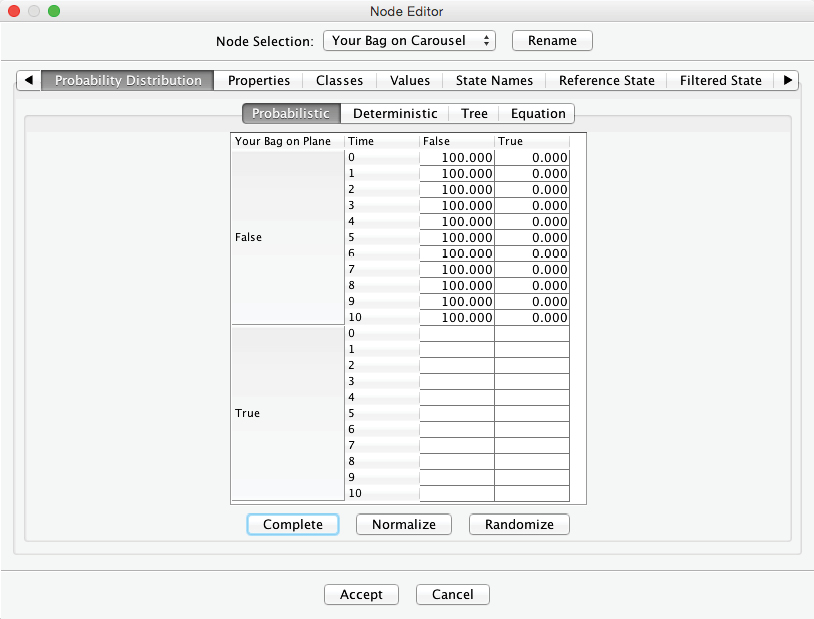This screenshot has height=619, width=814.
Task: Cancel the Node Editor dialog
Action: pos(453,594)
